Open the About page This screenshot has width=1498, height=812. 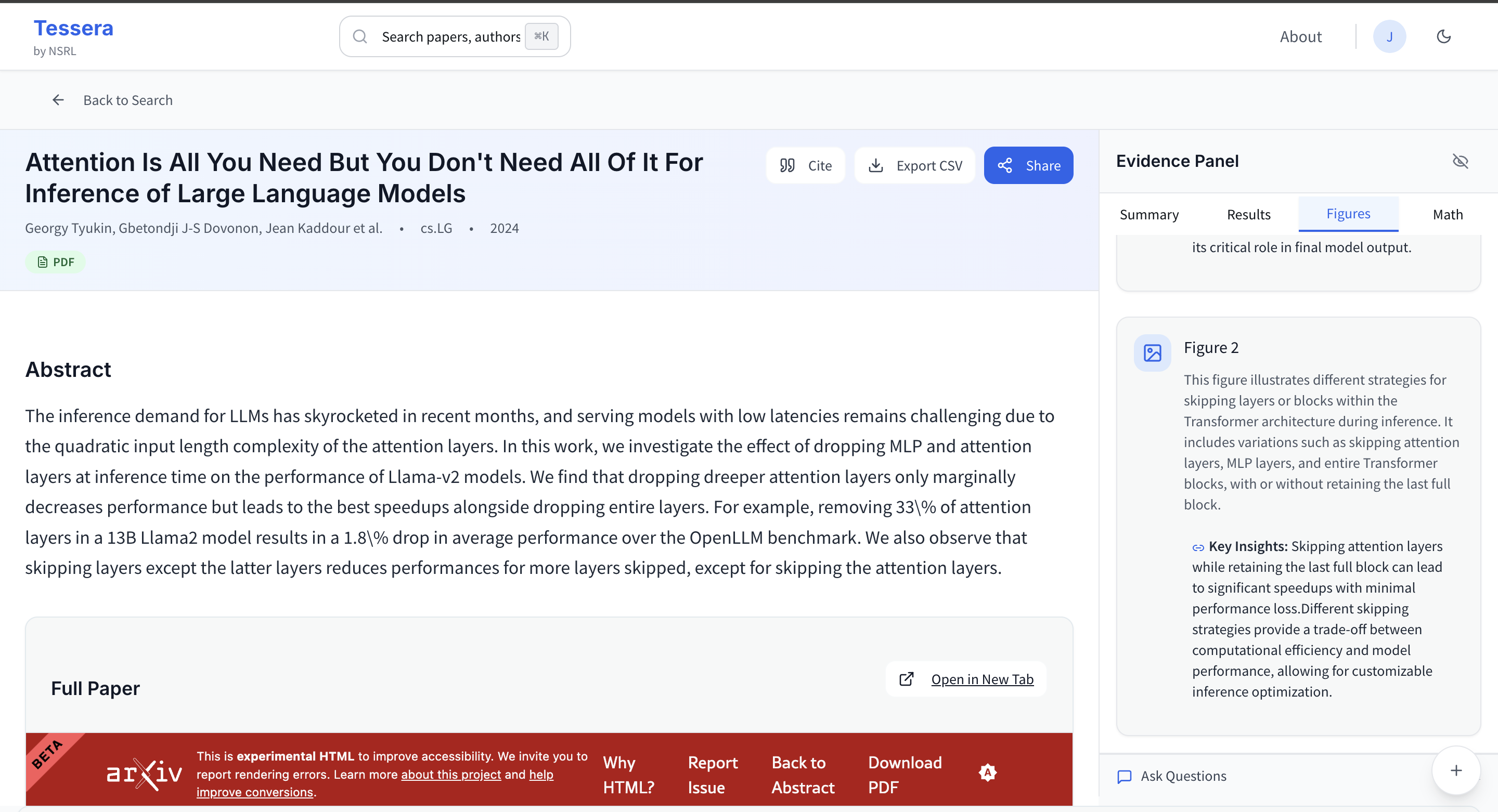point(1300,36)
